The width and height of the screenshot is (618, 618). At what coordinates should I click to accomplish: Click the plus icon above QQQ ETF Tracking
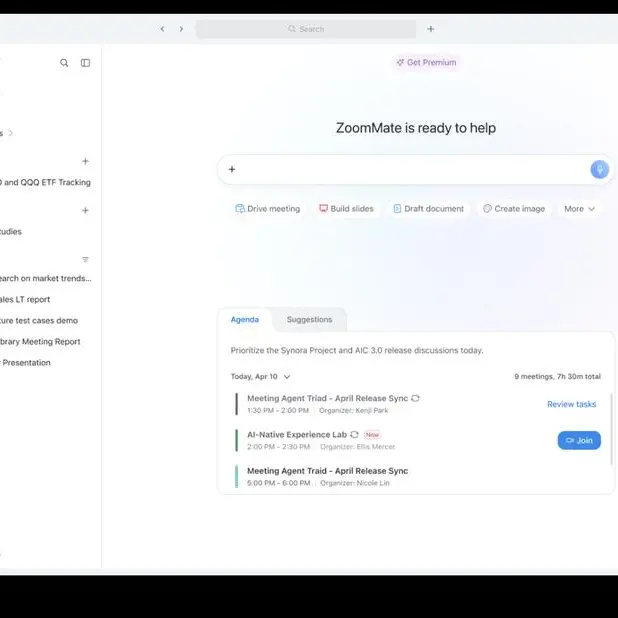[x=85, y=161]
